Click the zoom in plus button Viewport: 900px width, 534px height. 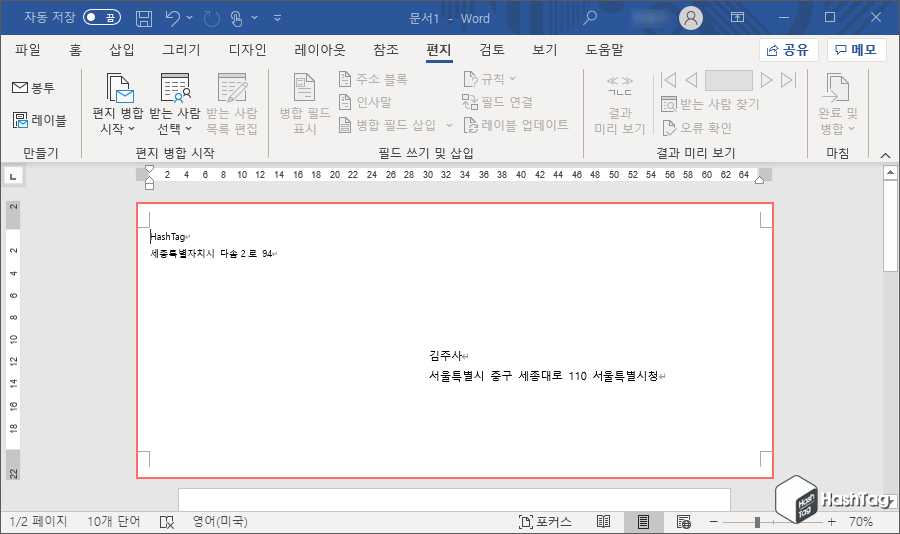[x=831, y=521]
